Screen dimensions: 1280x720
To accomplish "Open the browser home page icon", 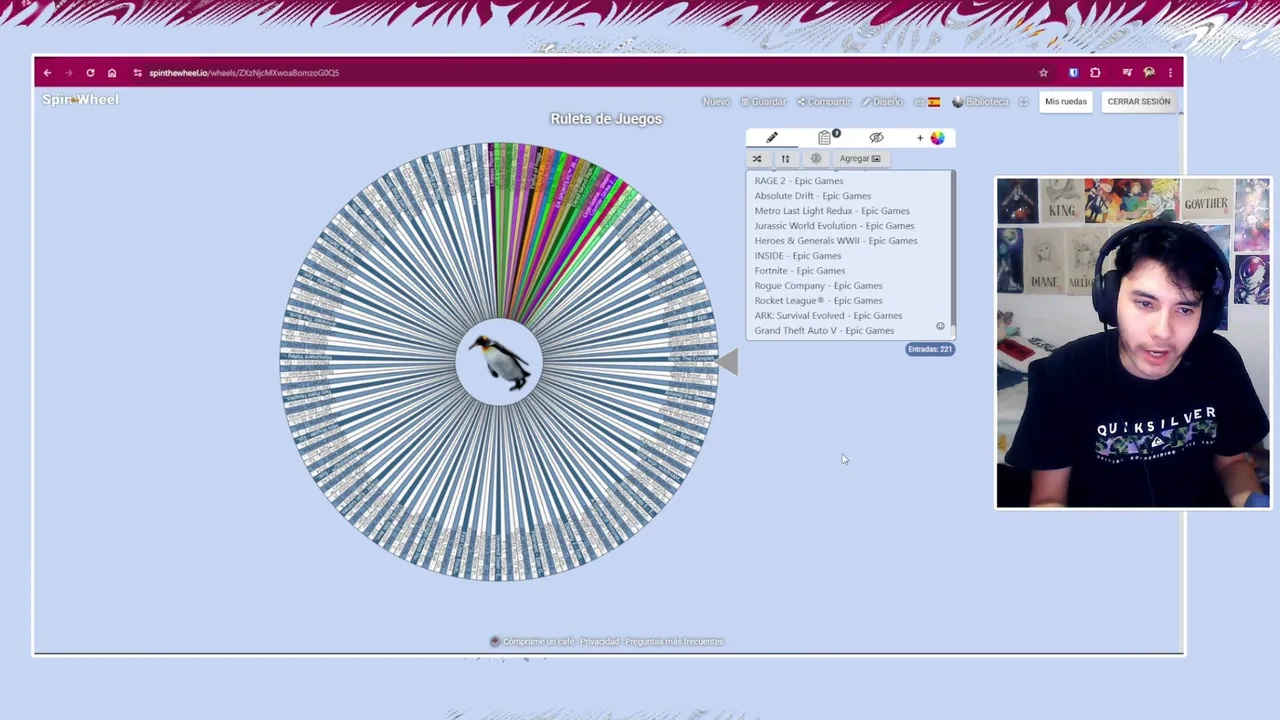I will coord(112,73).
